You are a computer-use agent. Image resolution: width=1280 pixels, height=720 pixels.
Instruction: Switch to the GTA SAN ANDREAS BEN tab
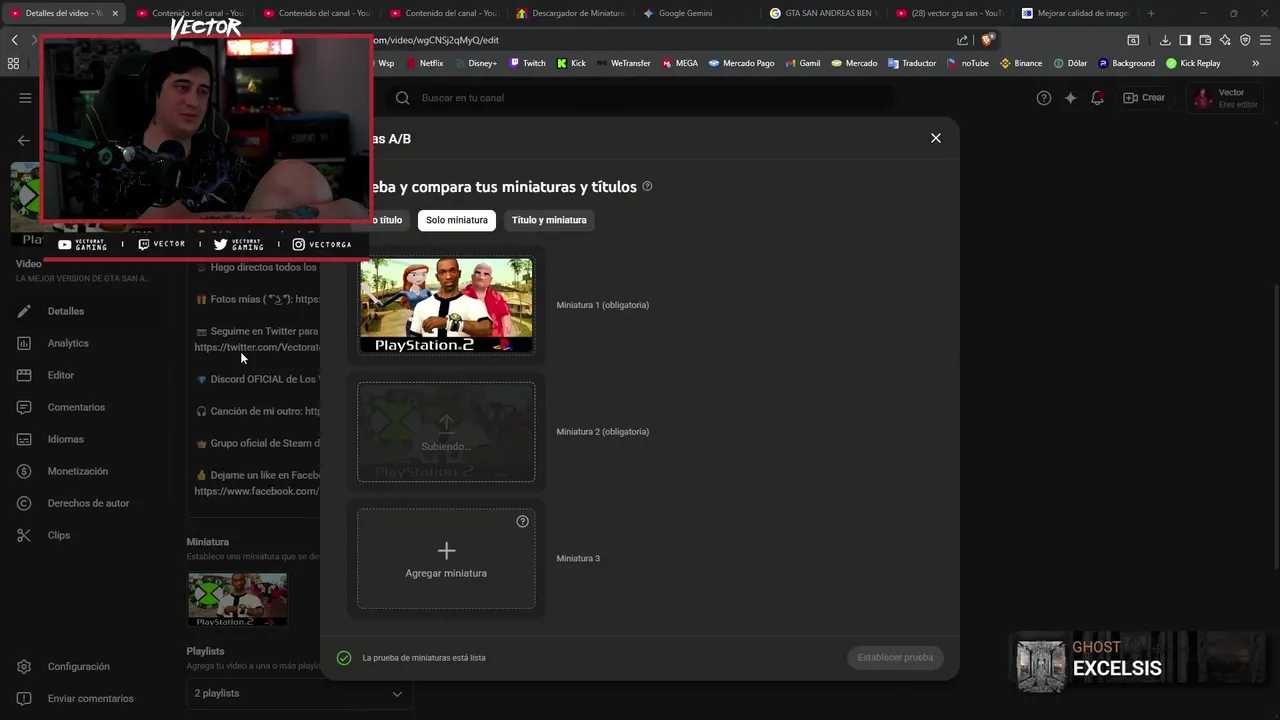(x=824, y=13)
